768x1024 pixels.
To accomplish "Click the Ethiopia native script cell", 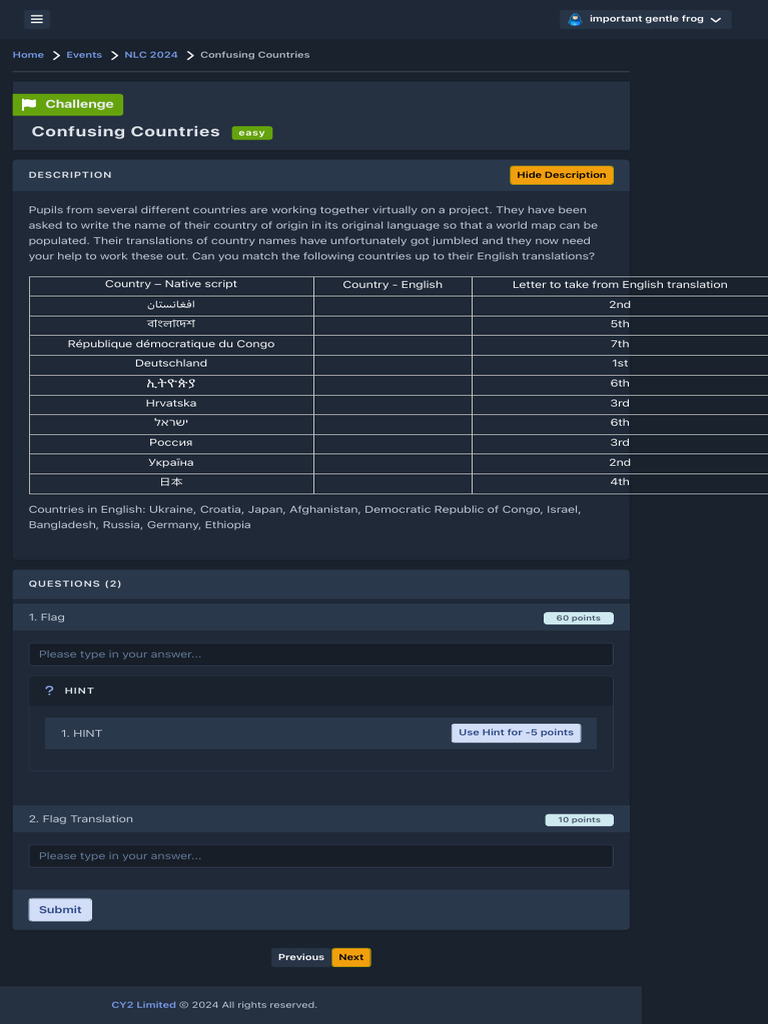I will coord(171,384).
